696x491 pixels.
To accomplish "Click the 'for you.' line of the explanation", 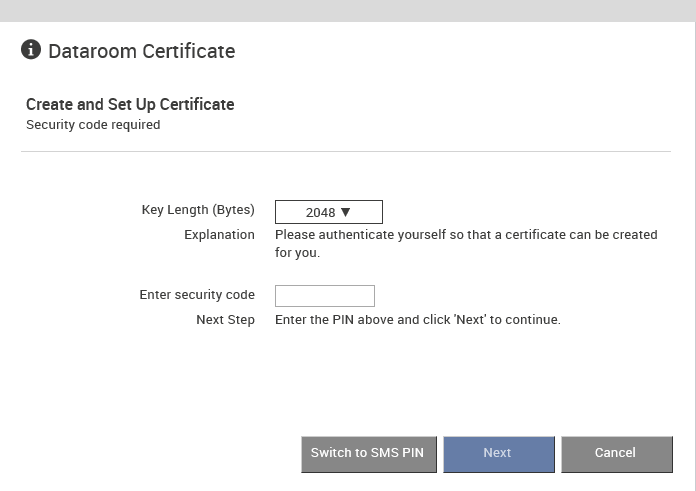I will (x=297, y=253).
